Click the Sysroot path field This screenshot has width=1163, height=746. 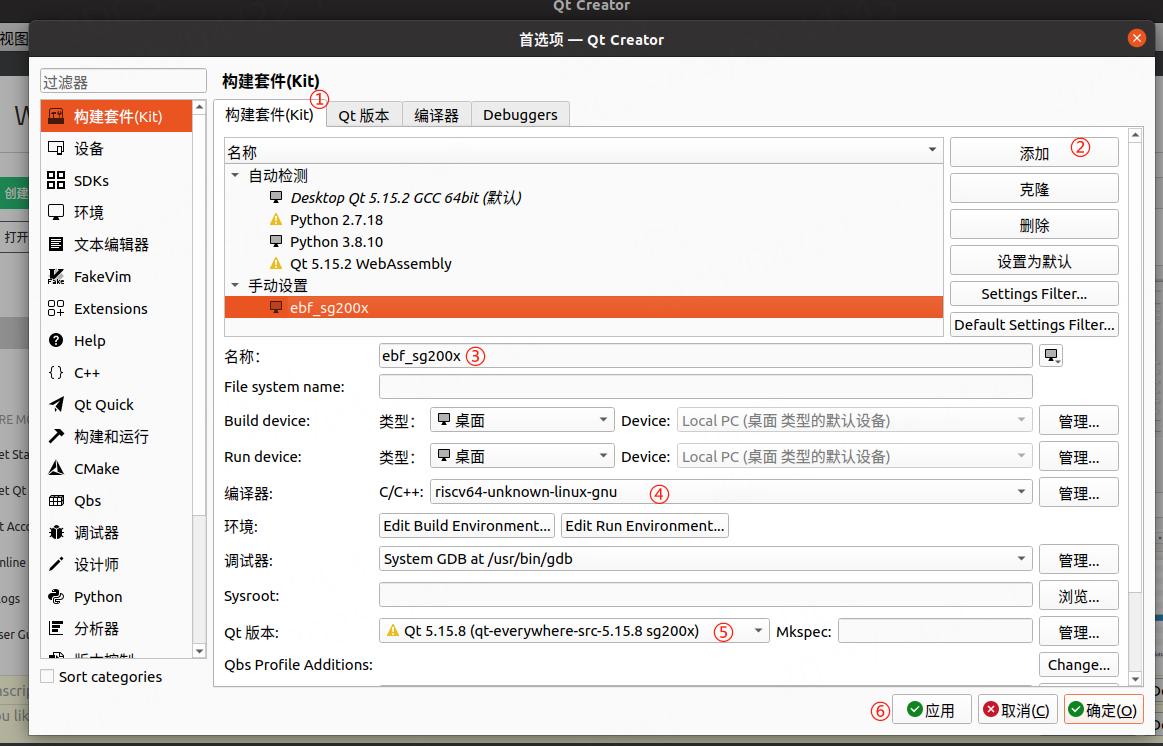(x=705, y=595)
